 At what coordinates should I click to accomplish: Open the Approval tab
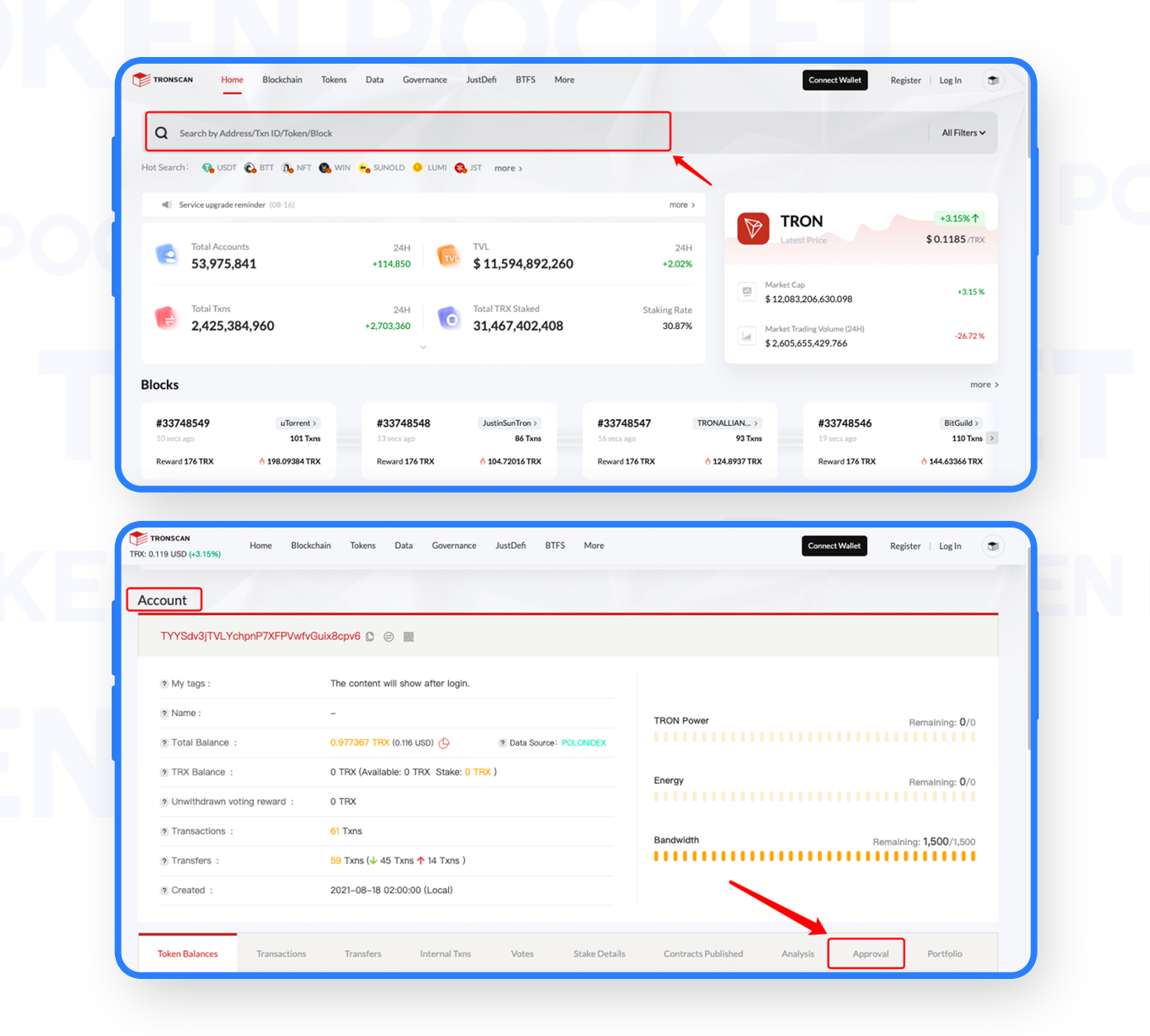[x=871, y=954]
